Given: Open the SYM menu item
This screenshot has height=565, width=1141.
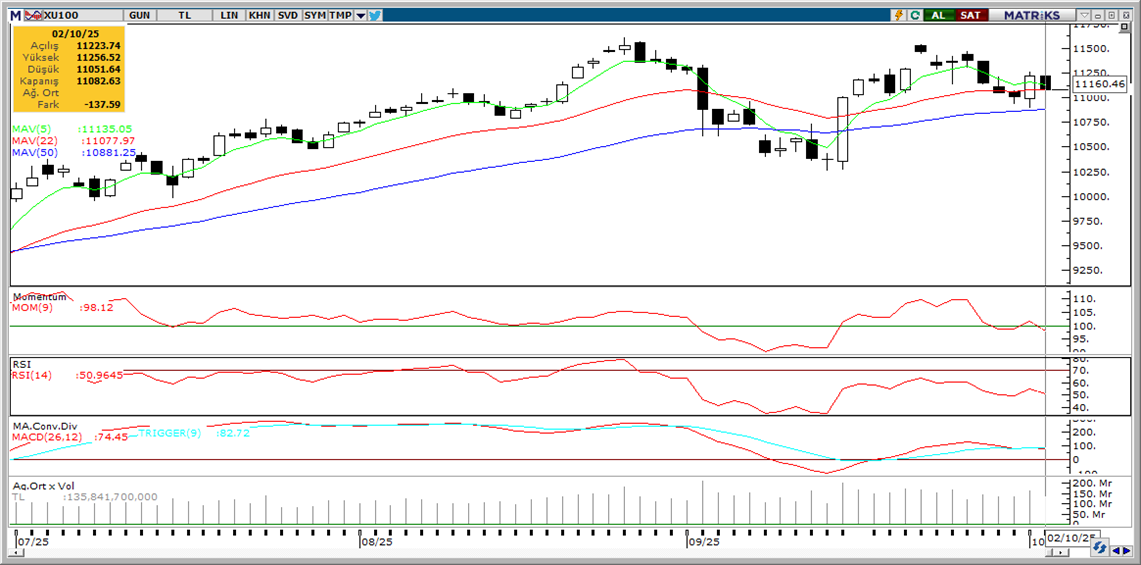Looking at the screenshot, I should 315,15.
